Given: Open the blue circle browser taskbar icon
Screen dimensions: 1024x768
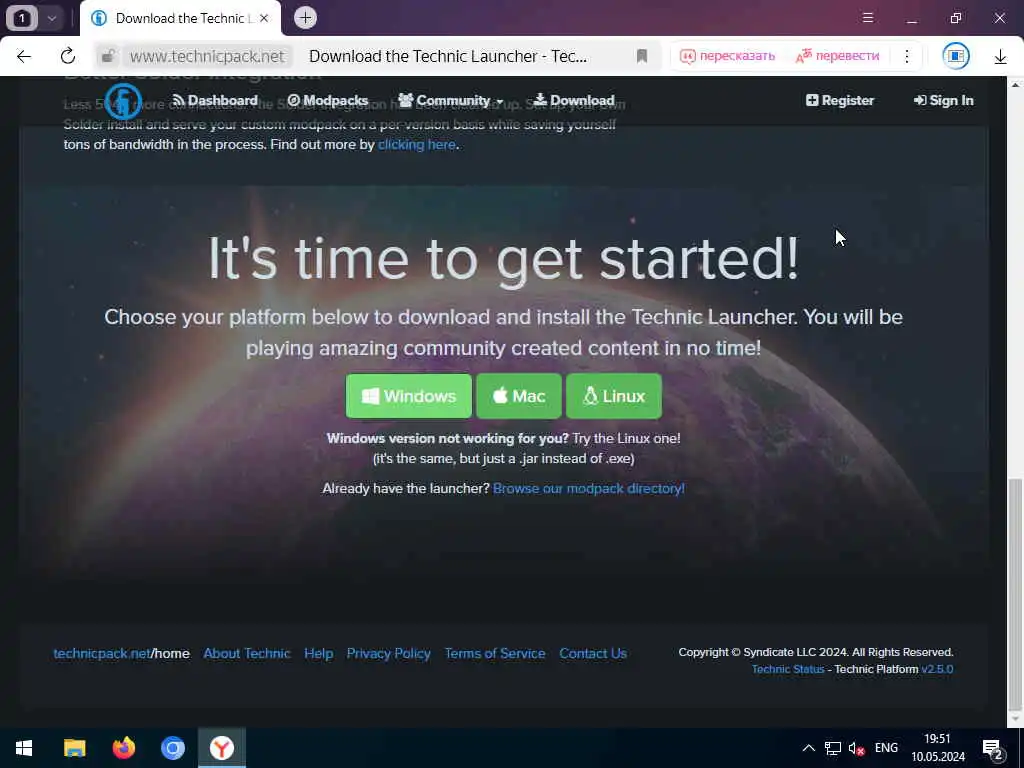Looking at the screenshot, I should [173, 748].
